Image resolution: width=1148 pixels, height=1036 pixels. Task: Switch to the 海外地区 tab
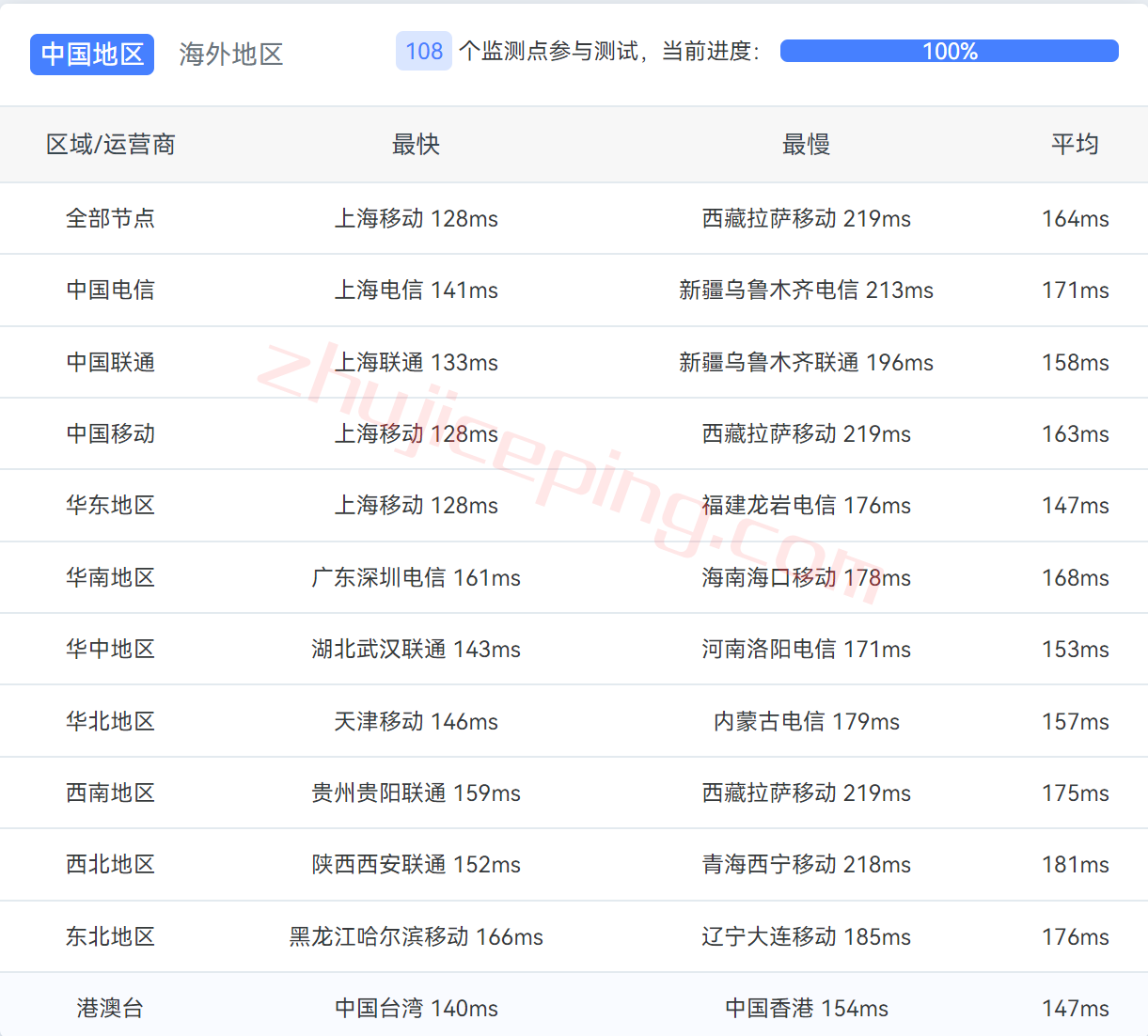231,54
